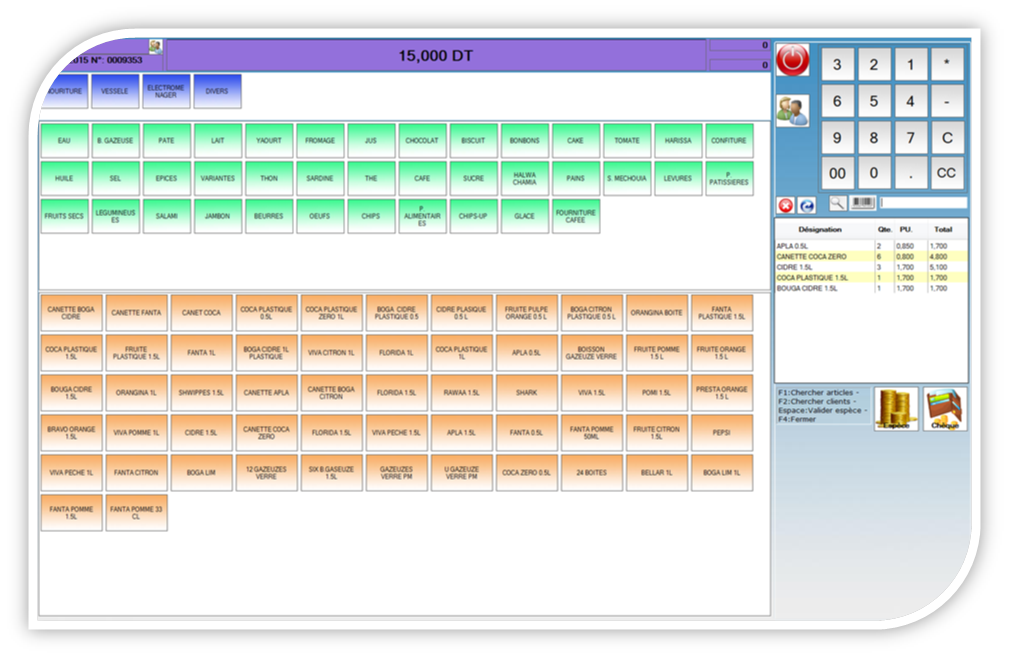Tap the minus key on the keypad

point(947,101)
